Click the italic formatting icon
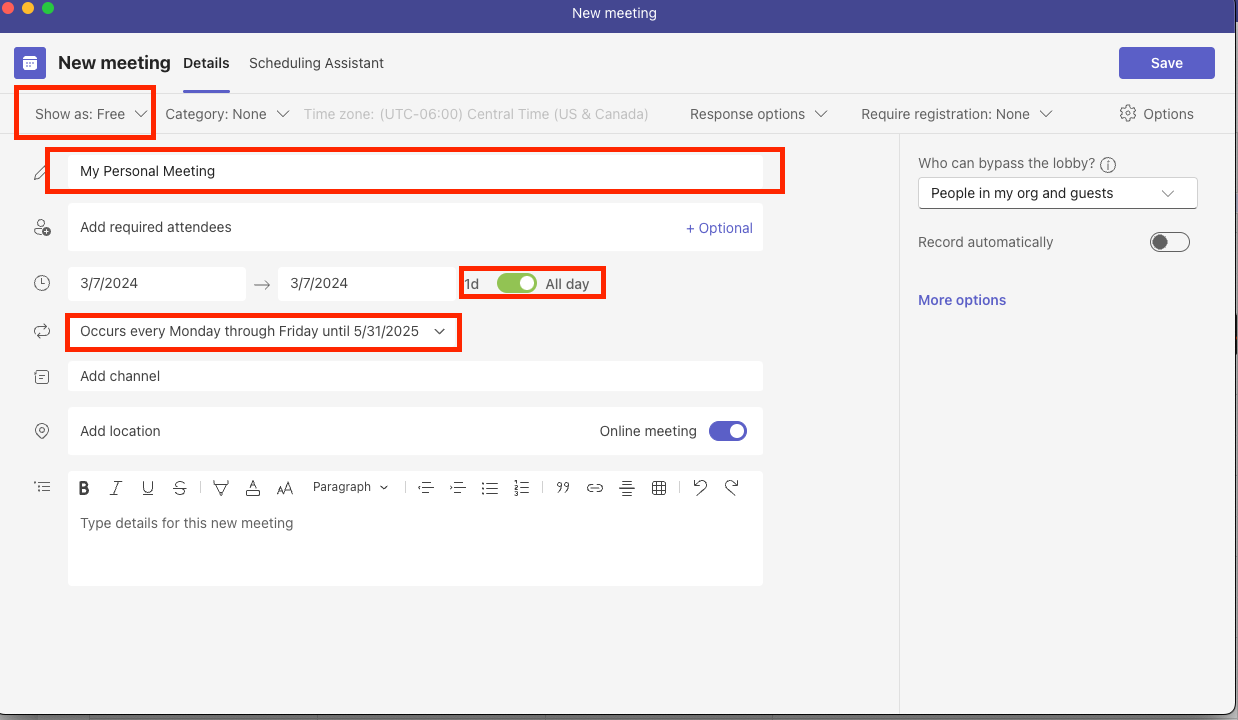1238x720 pixels. (116, 488)
